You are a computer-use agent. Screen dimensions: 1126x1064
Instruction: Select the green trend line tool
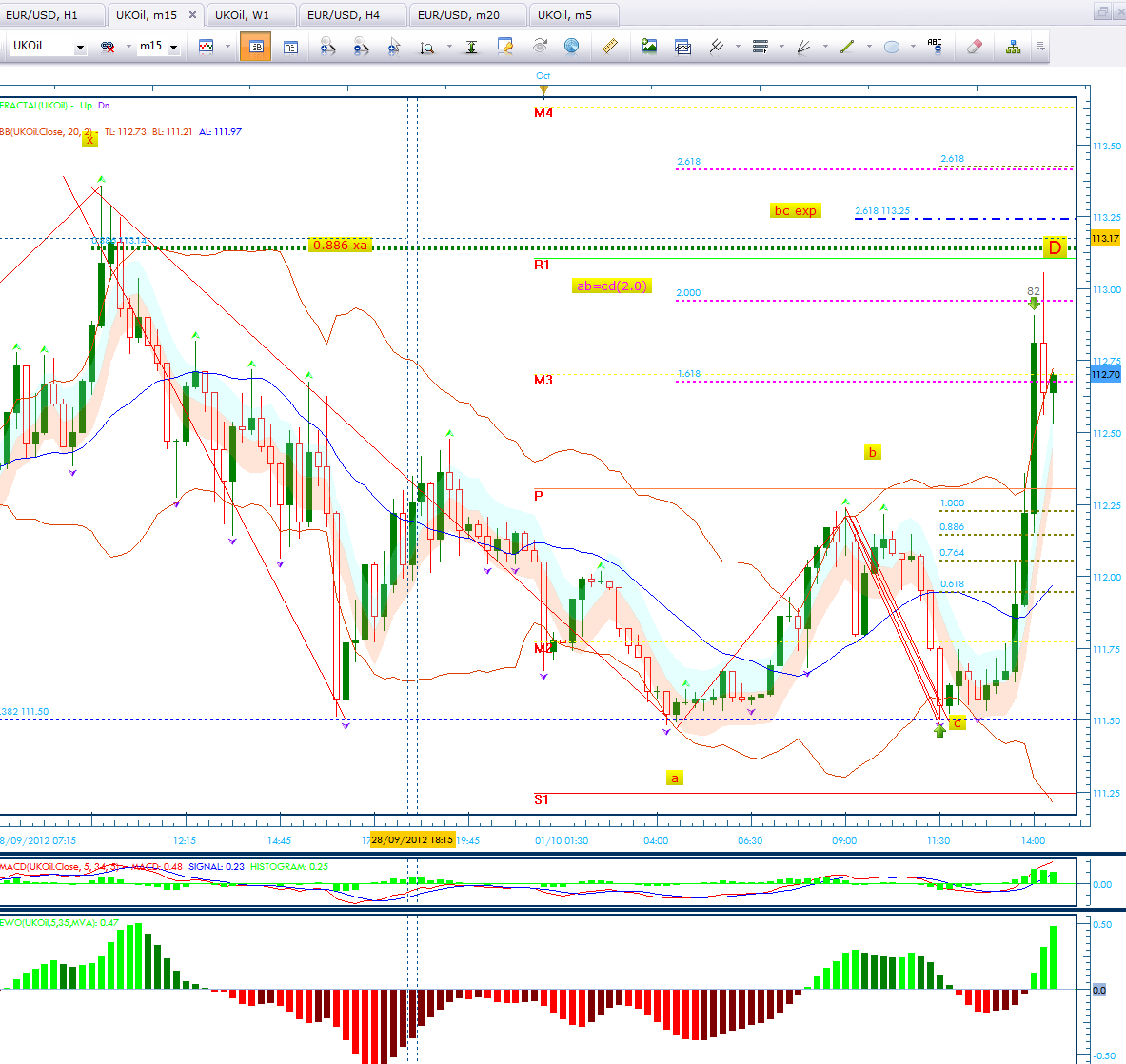(847, 47)
